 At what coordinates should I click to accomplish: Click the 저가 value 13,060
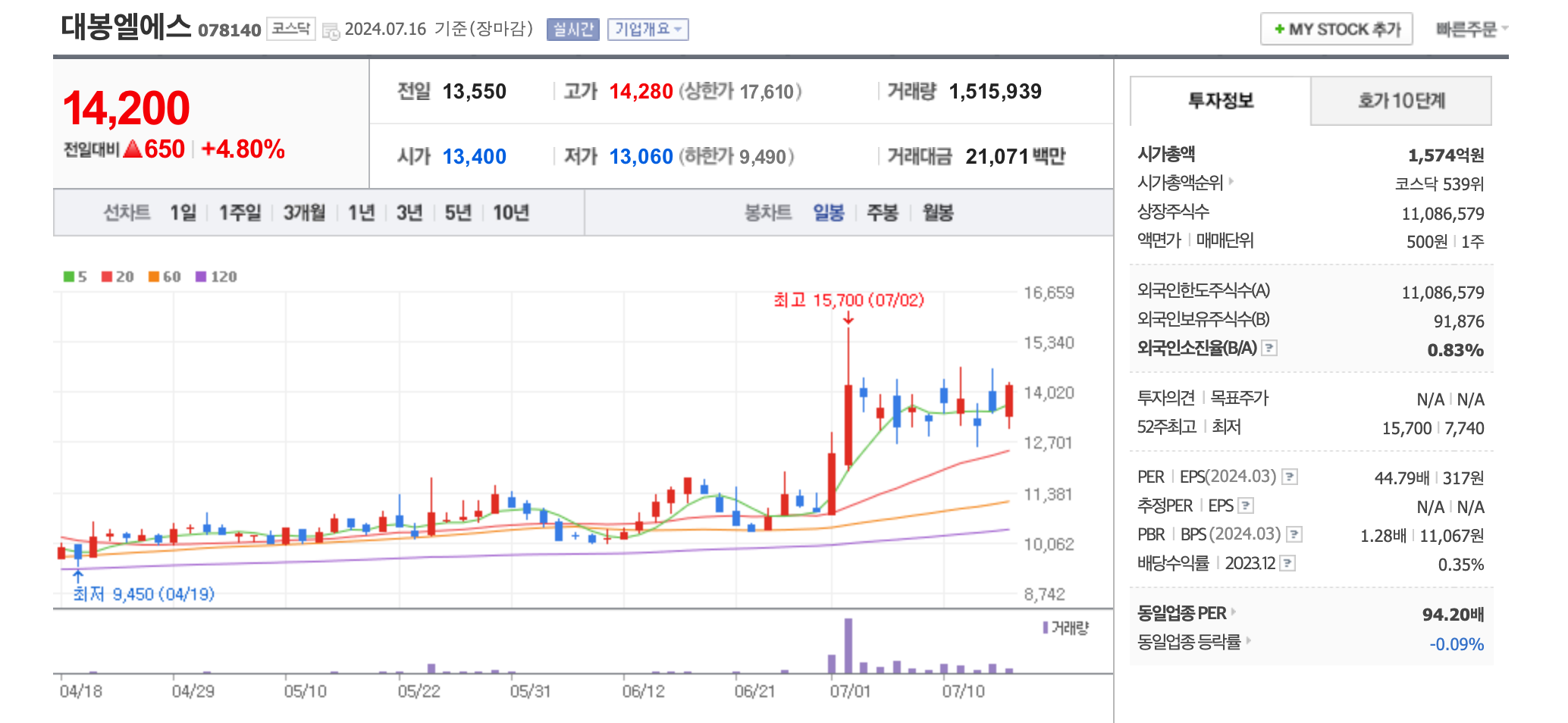[x=641, y=157]
